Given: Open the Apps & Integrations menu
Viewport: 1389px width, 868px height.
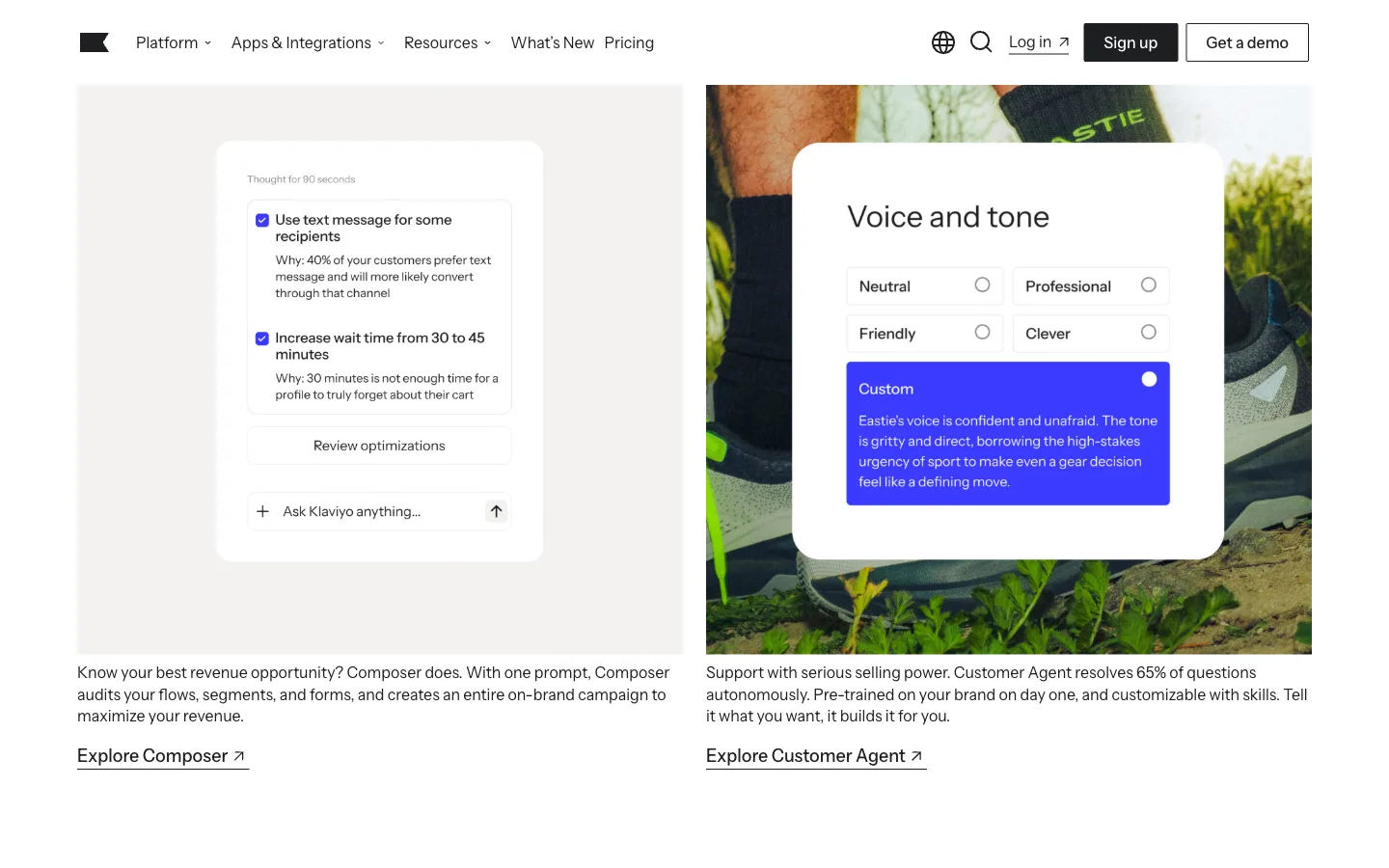Looking at the screenshot, I should (308, 42).
